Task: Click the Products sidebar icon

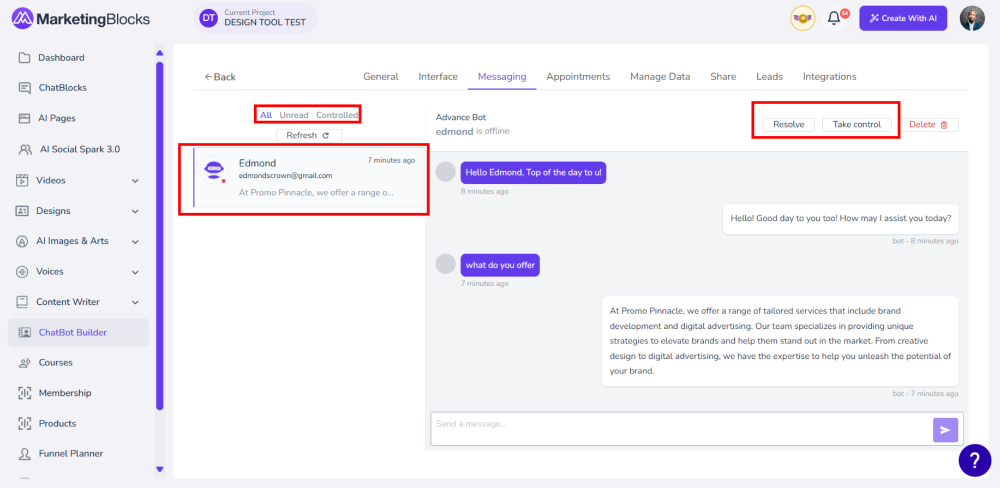Action: [24, 424]
